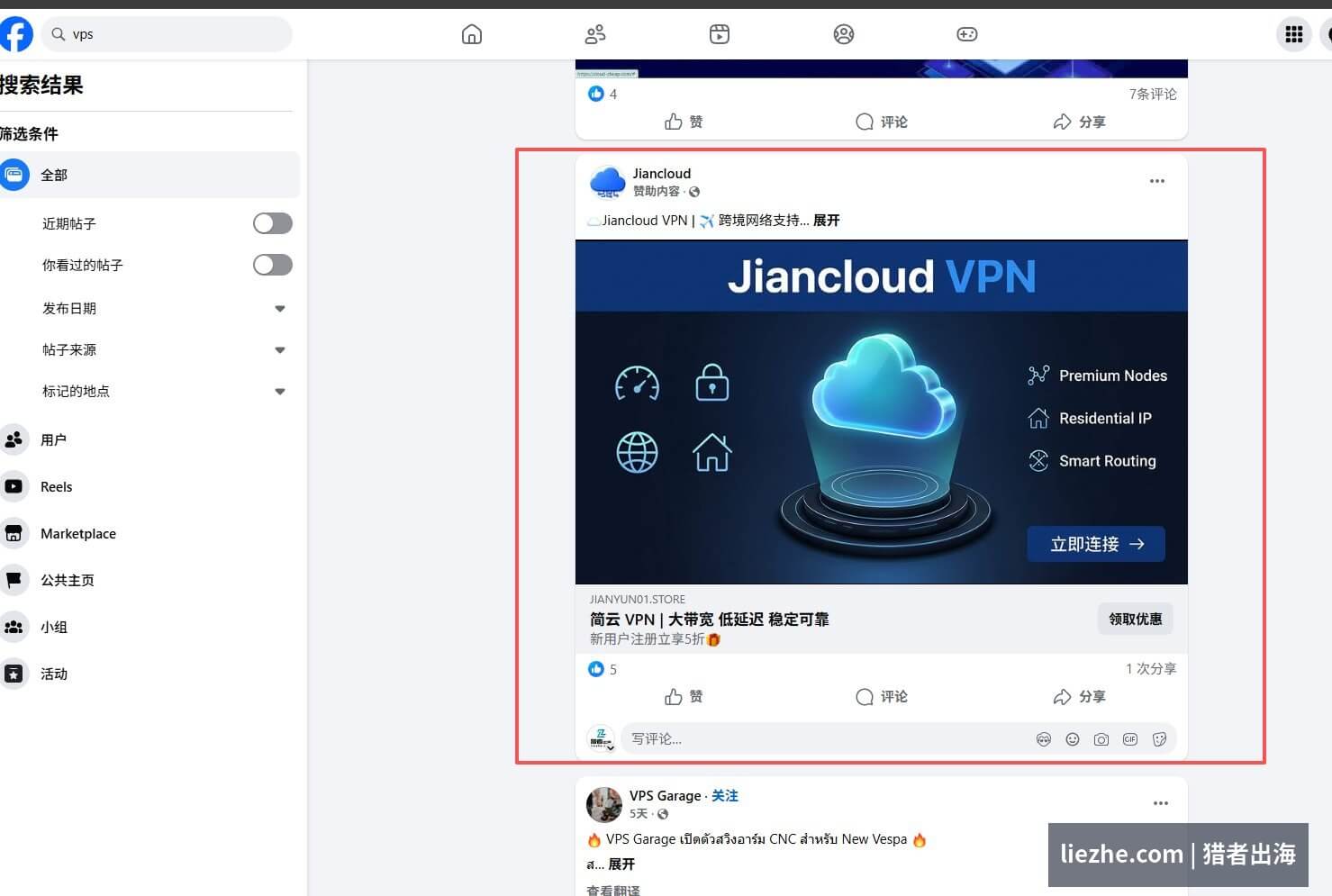
Task: Open the menu grid icon
Action: click(x=1294, y=34)
